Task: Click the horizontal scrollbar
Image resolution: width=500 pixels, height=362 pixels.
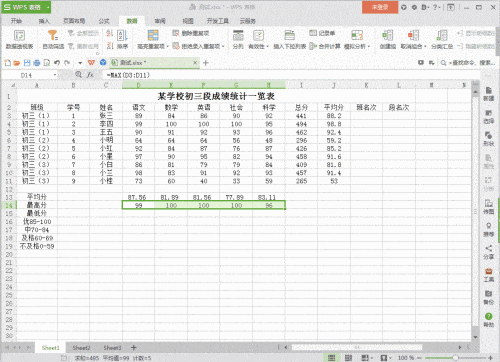Action: click(x=357, y=347)
